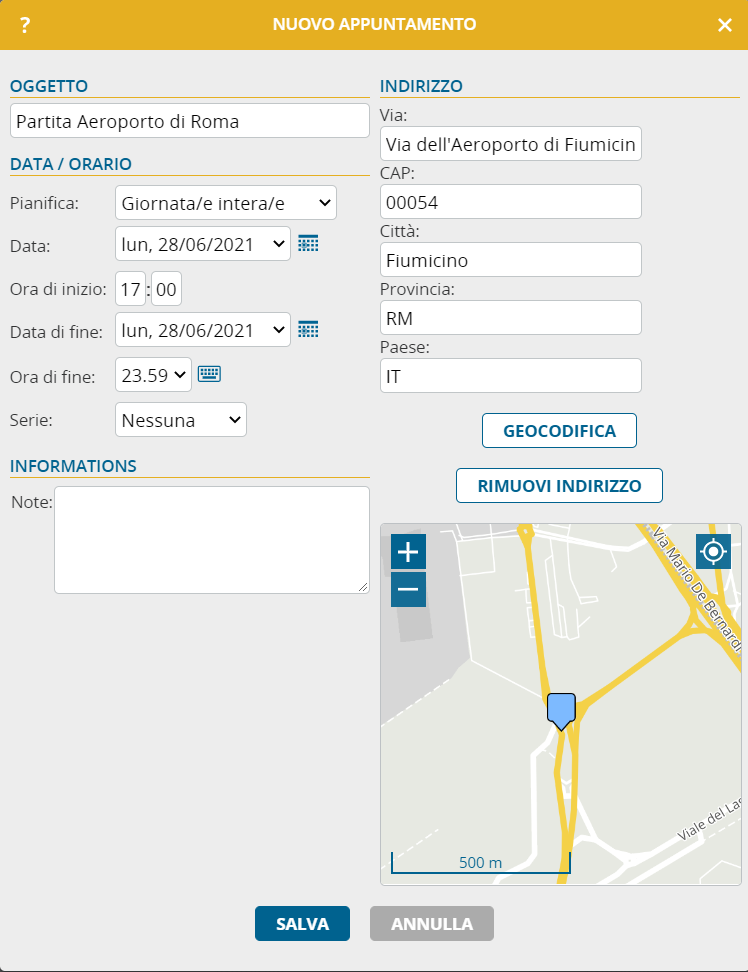
Task: Expand the Pianifica dropdown
Action: coord(226,203)
